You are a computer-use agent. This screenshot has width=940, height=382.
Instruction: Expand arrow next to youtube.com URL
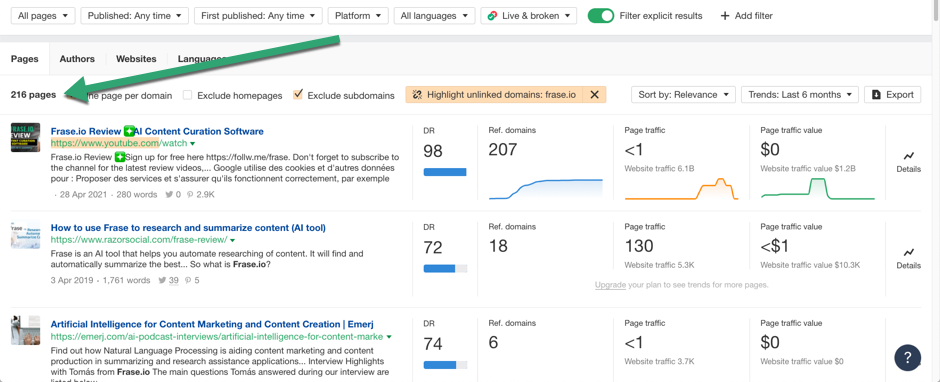[192, 144]
